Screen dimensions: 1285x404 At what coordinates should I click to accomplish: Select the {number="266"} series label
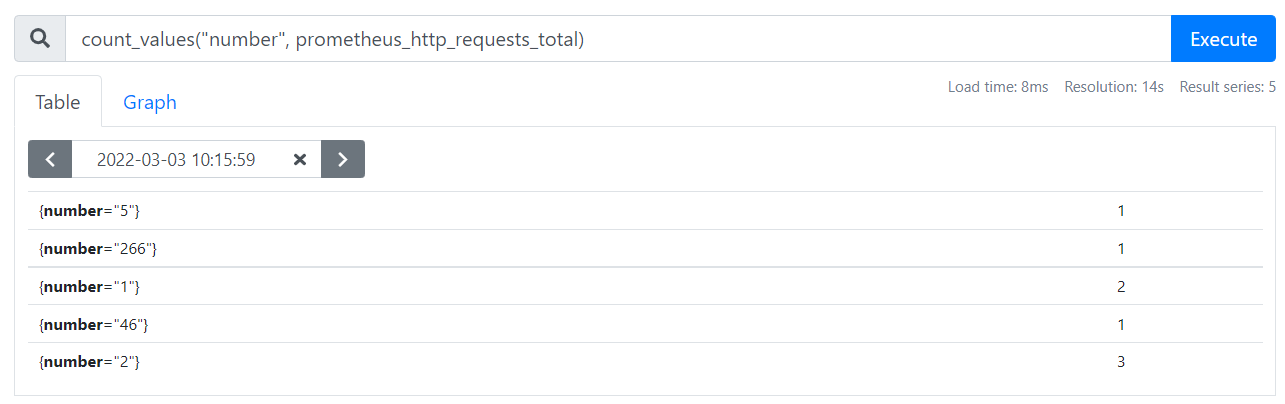98,249
